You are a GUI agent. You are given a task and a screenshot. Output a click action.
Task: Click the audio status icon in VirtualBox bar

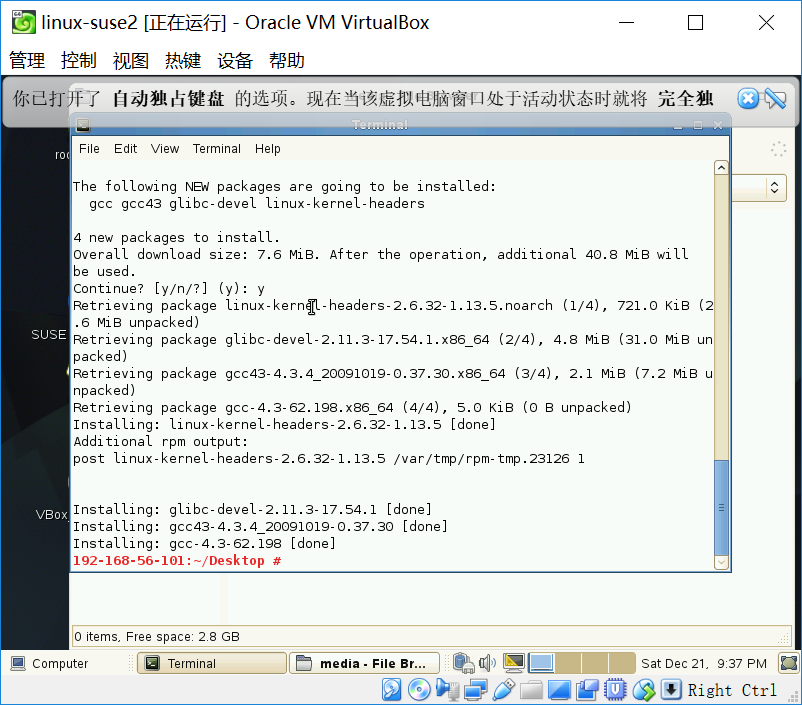click(447, 690)
